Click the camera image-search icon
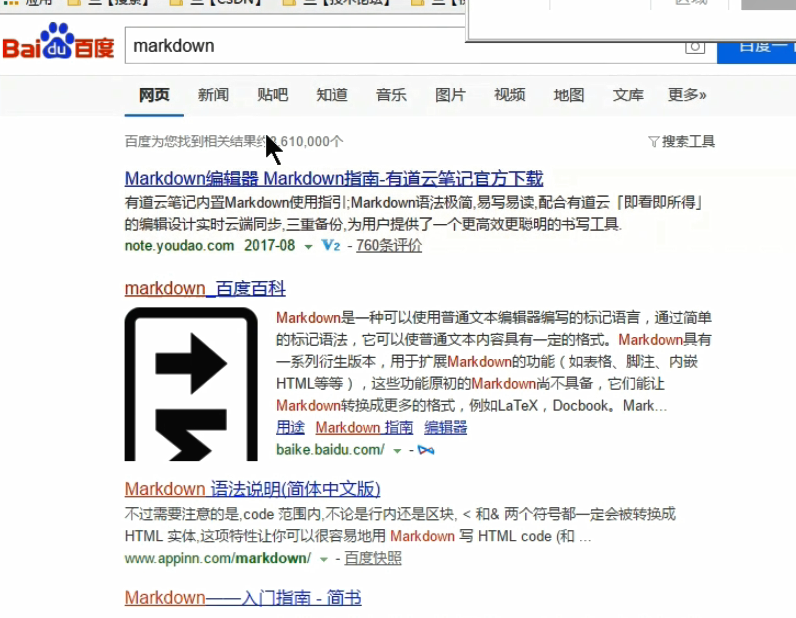 (x=695, y=47)
